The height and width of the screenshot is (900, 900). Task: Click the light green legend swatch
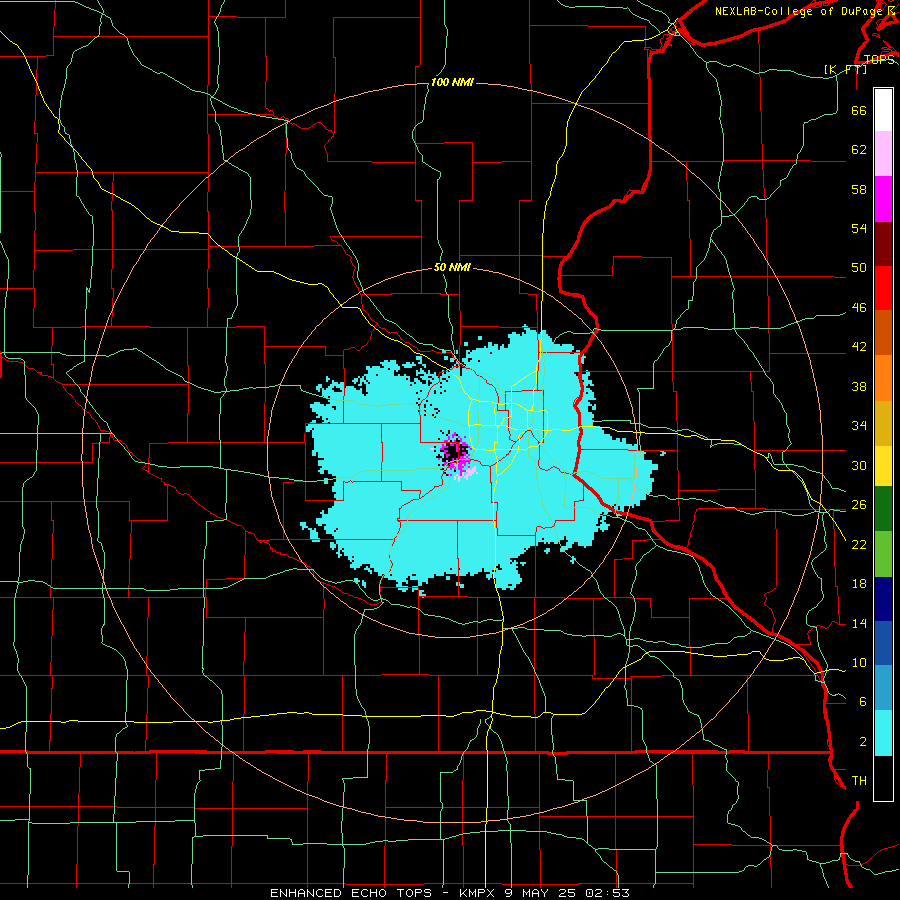pos(883,554)
